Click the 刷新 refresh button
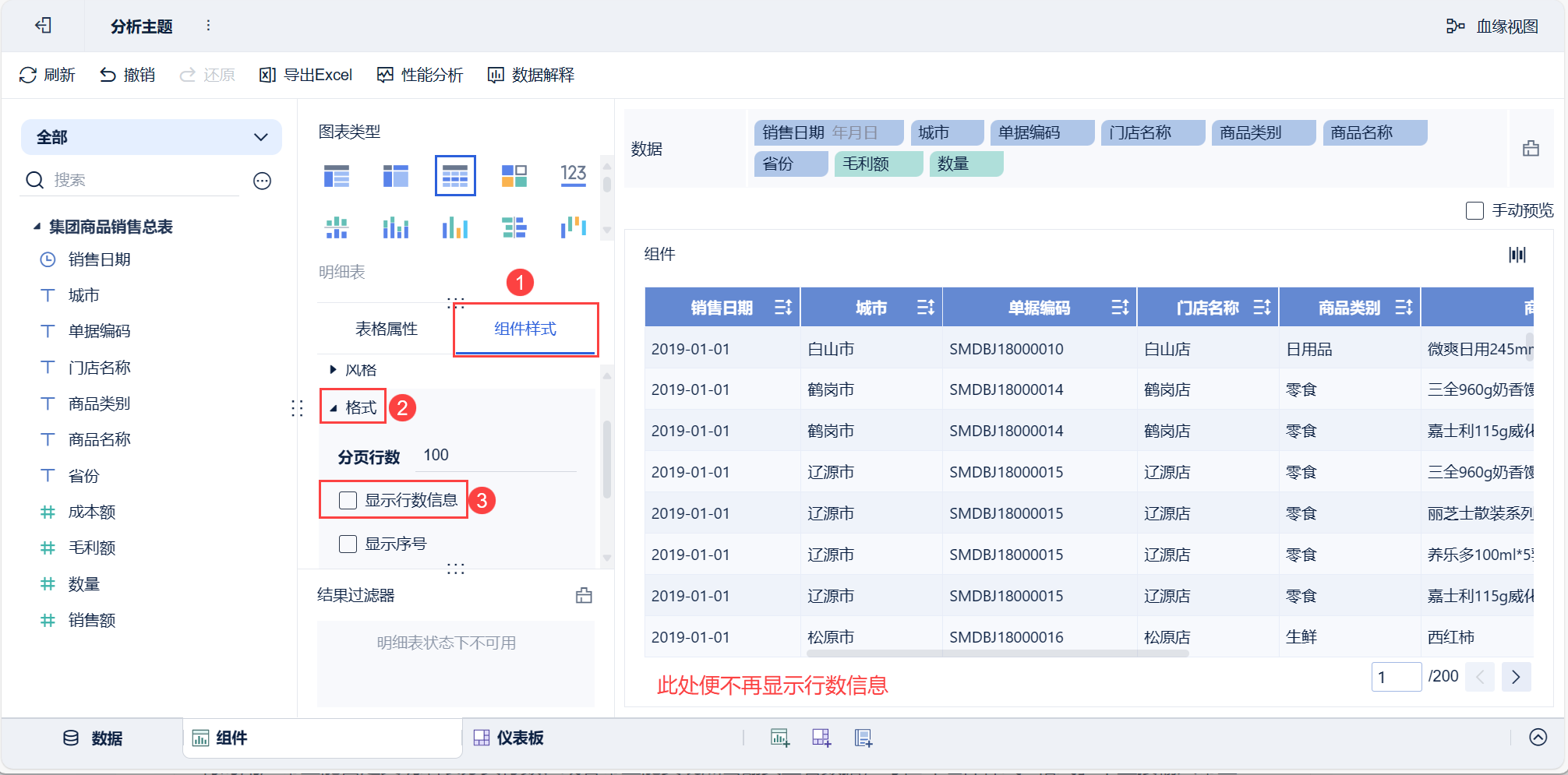Screen dimensions: 1568x775 47,75
